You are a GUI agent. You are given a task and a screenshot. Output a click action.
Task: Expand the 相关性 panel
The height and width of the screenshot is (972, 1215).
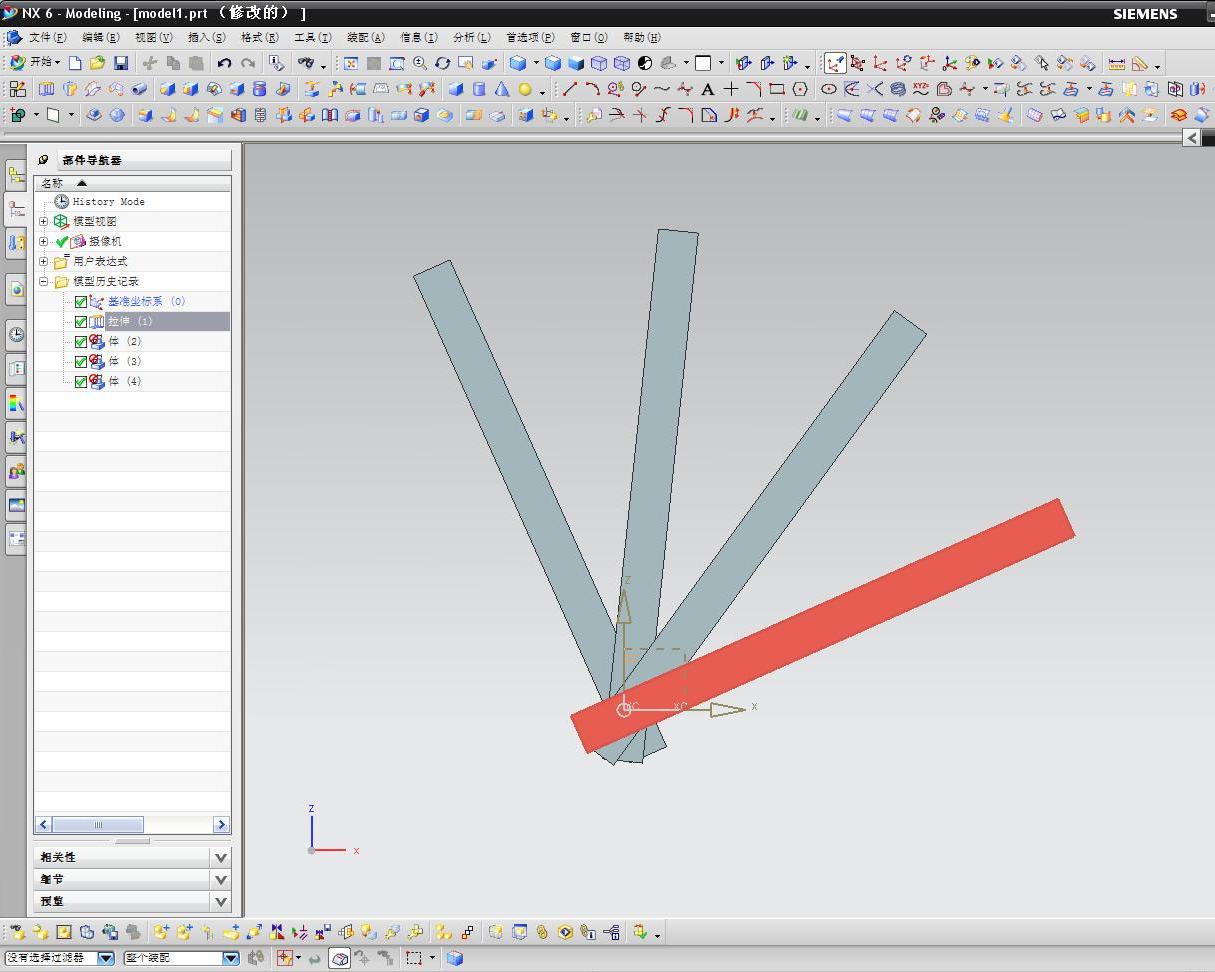tap(221, 857)
